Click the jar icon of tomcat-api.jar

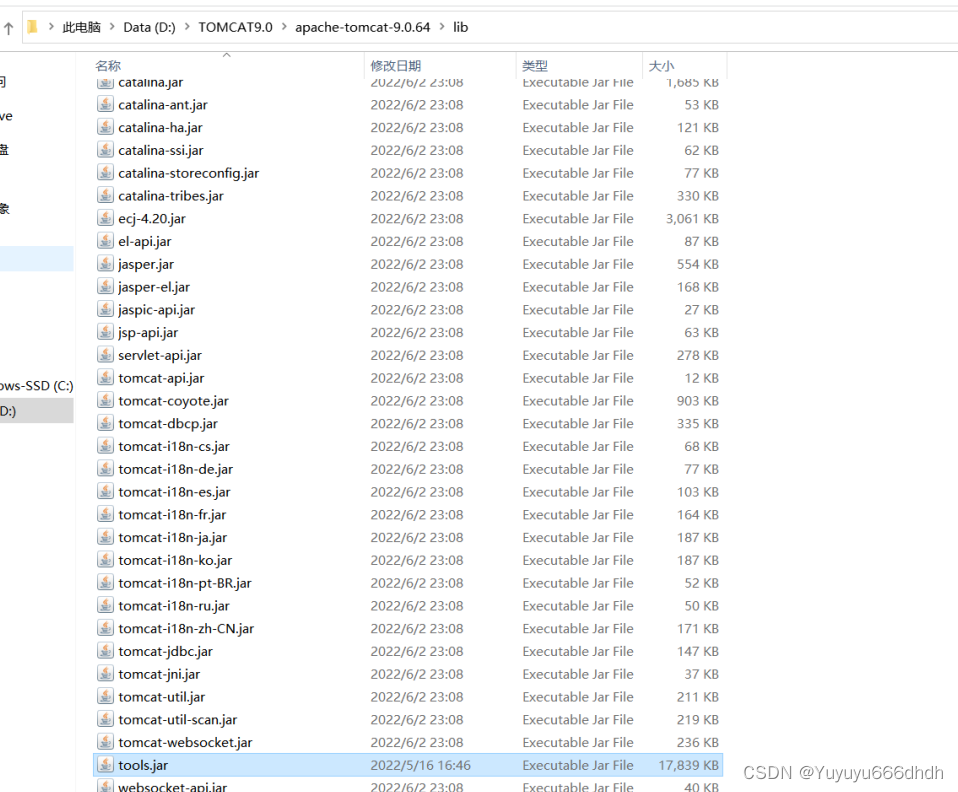[105, 378]
